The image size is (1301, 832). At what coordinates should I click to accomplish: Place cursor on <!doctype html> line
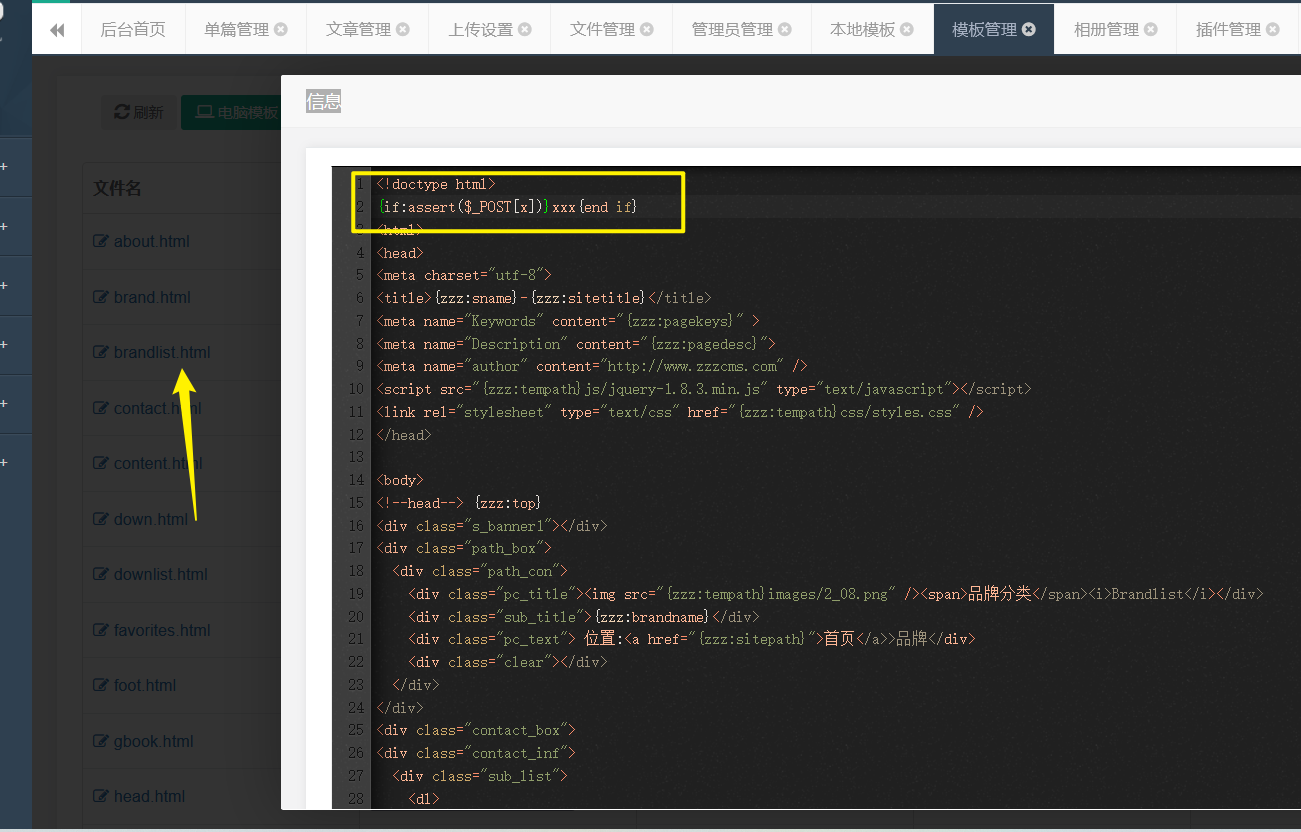(x=436, y=184)
